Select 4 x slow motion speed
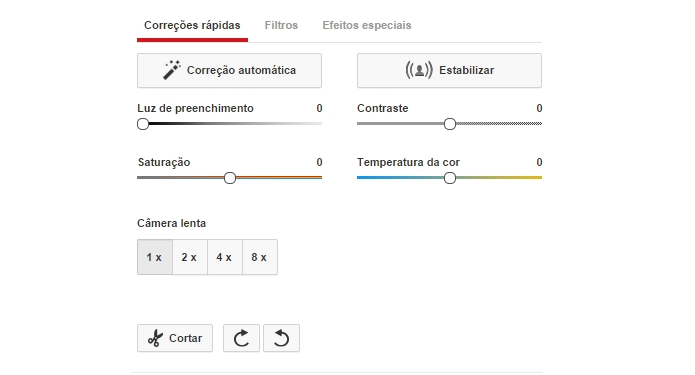 pos(225,257)
